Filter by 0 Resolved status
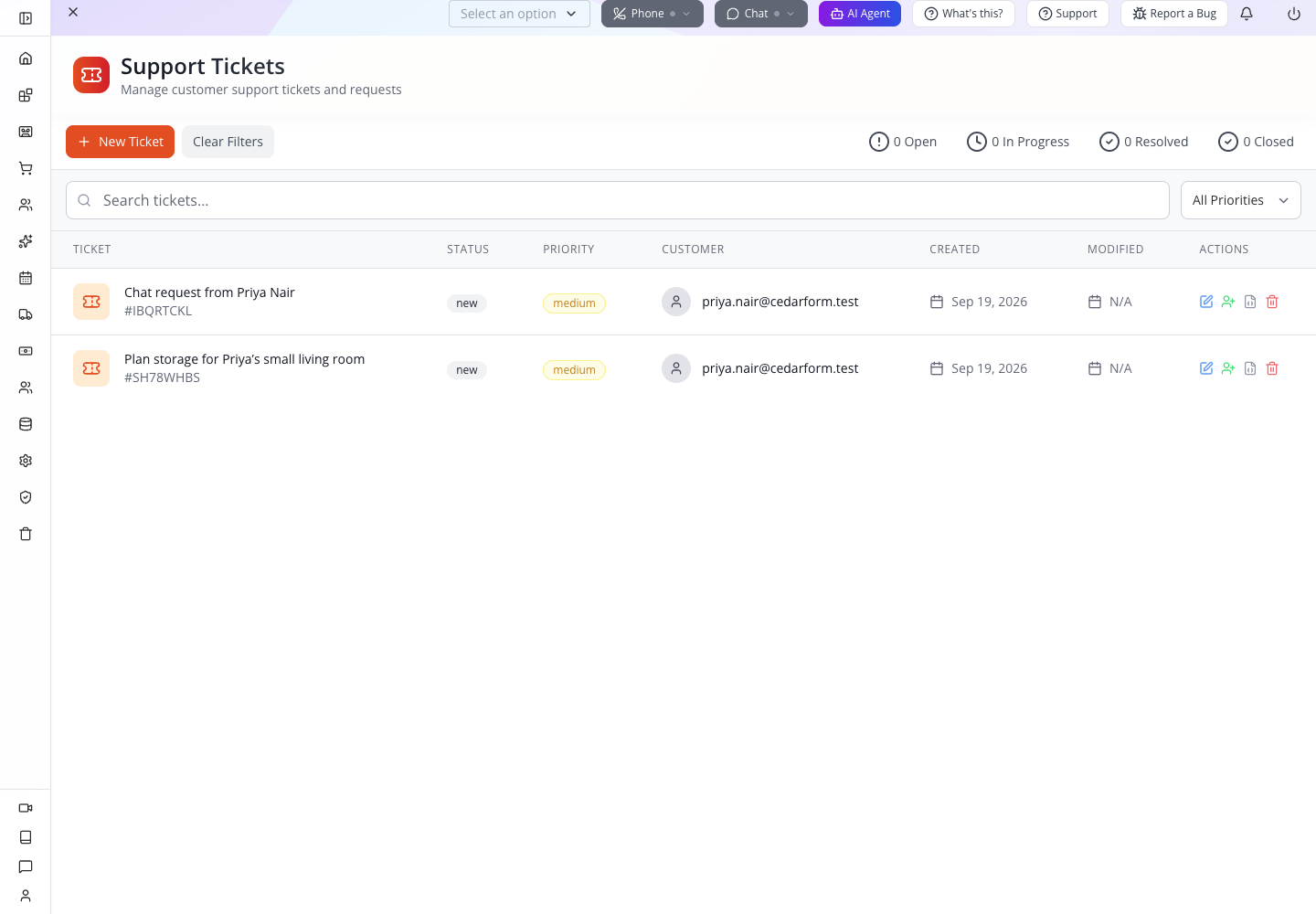 1143,142
